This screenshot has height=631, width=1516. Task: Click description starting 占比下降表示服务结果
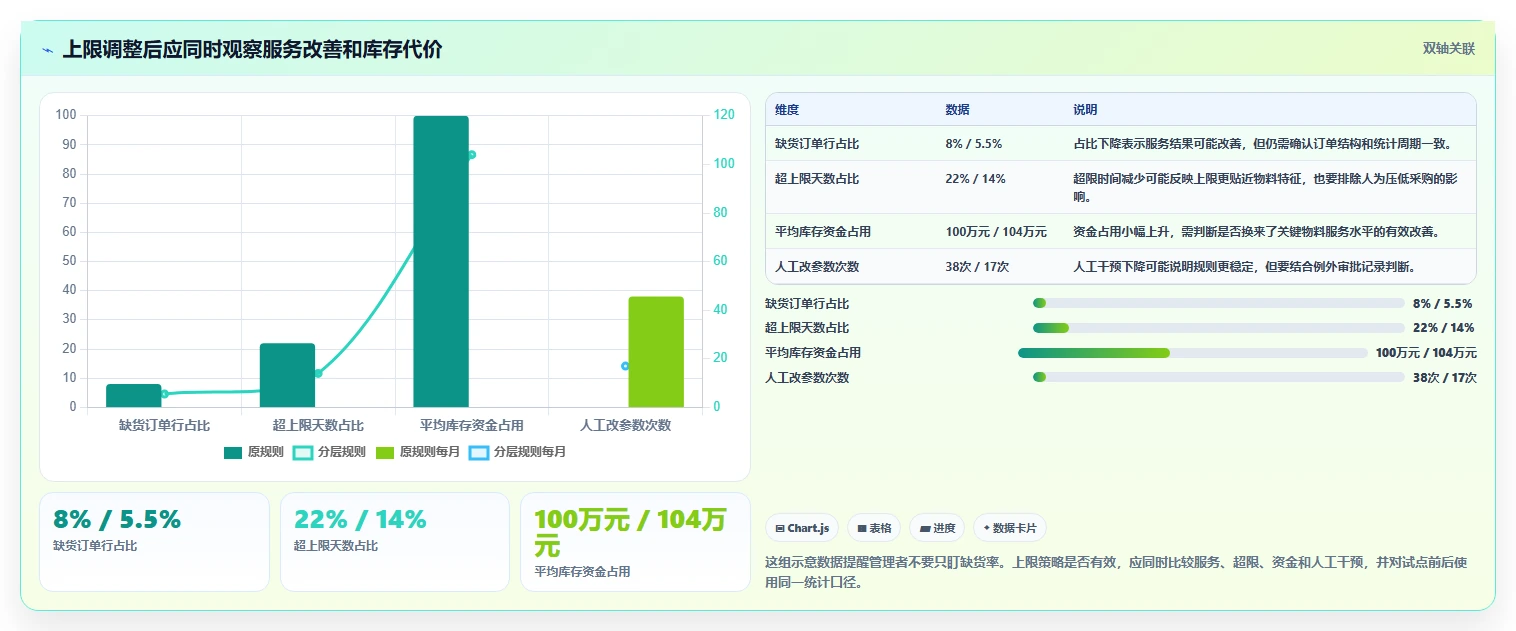coord(1262,144)
